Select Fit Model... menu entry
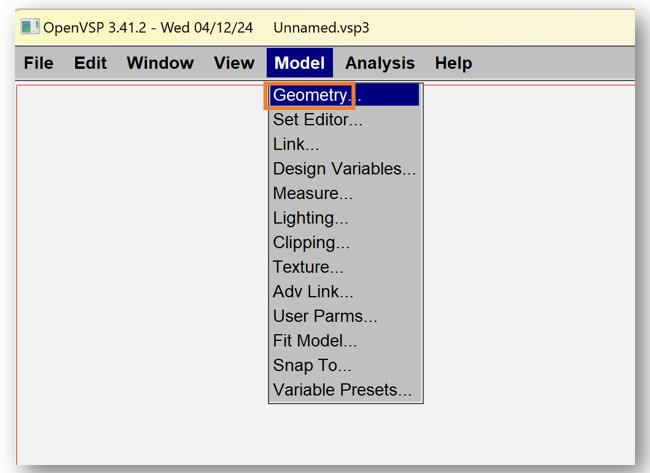This screenshot has height=473, width=650. coord(315,341)
